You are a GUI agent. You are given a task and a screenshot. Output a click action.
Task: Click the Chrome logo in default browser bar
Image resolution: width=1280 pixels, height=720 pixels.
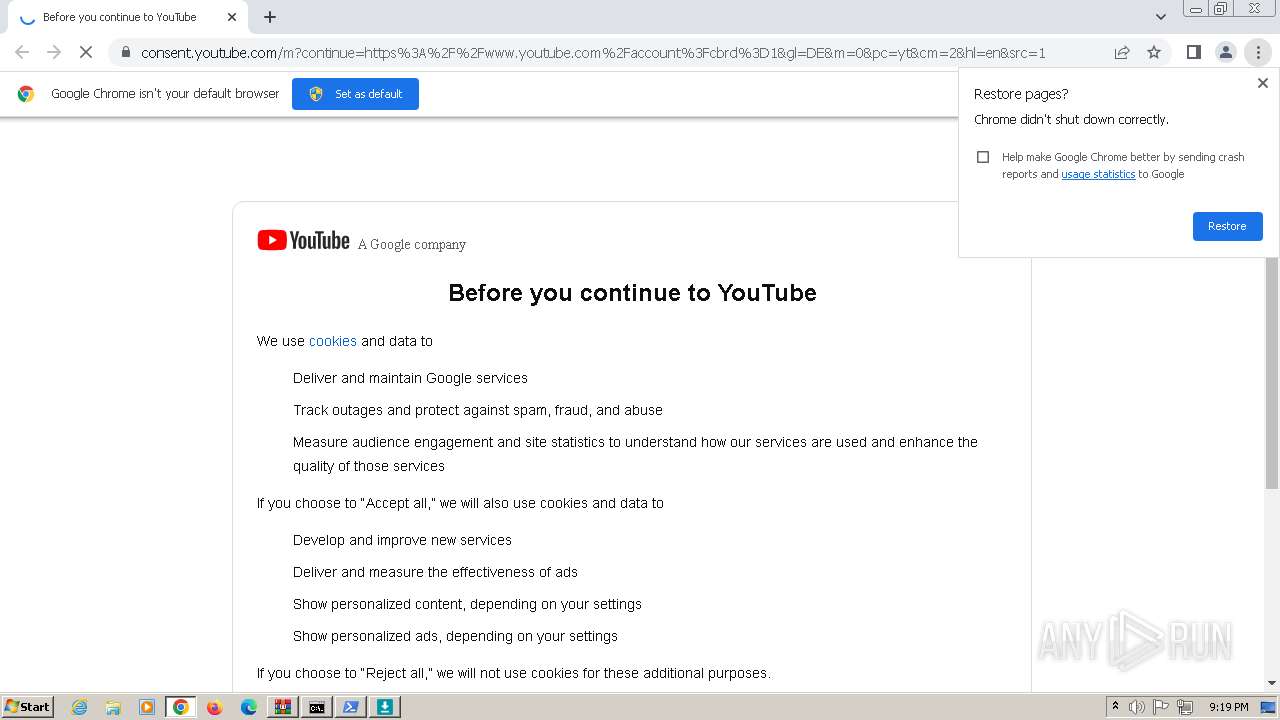tap(26, 94)
